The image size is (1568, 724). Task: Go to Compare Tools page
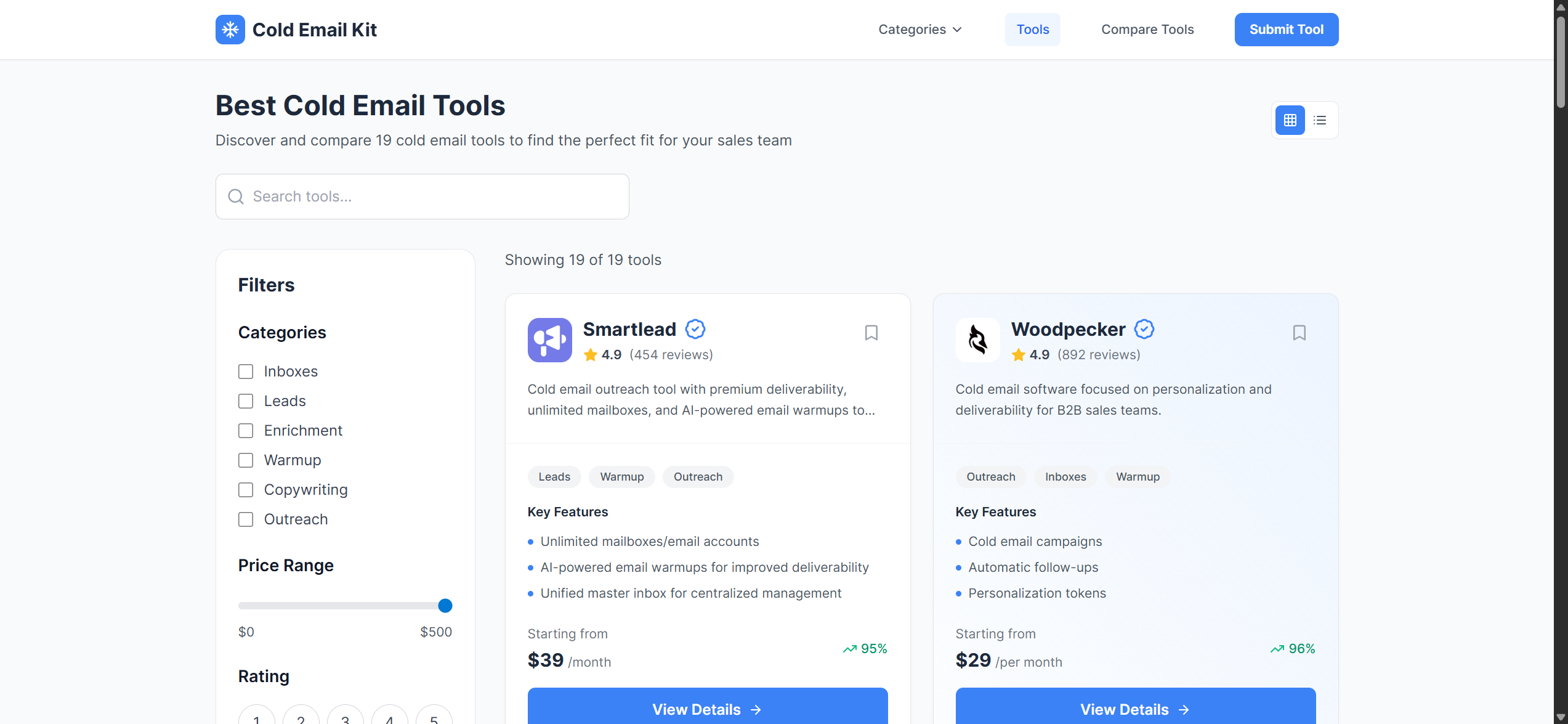1147,30
